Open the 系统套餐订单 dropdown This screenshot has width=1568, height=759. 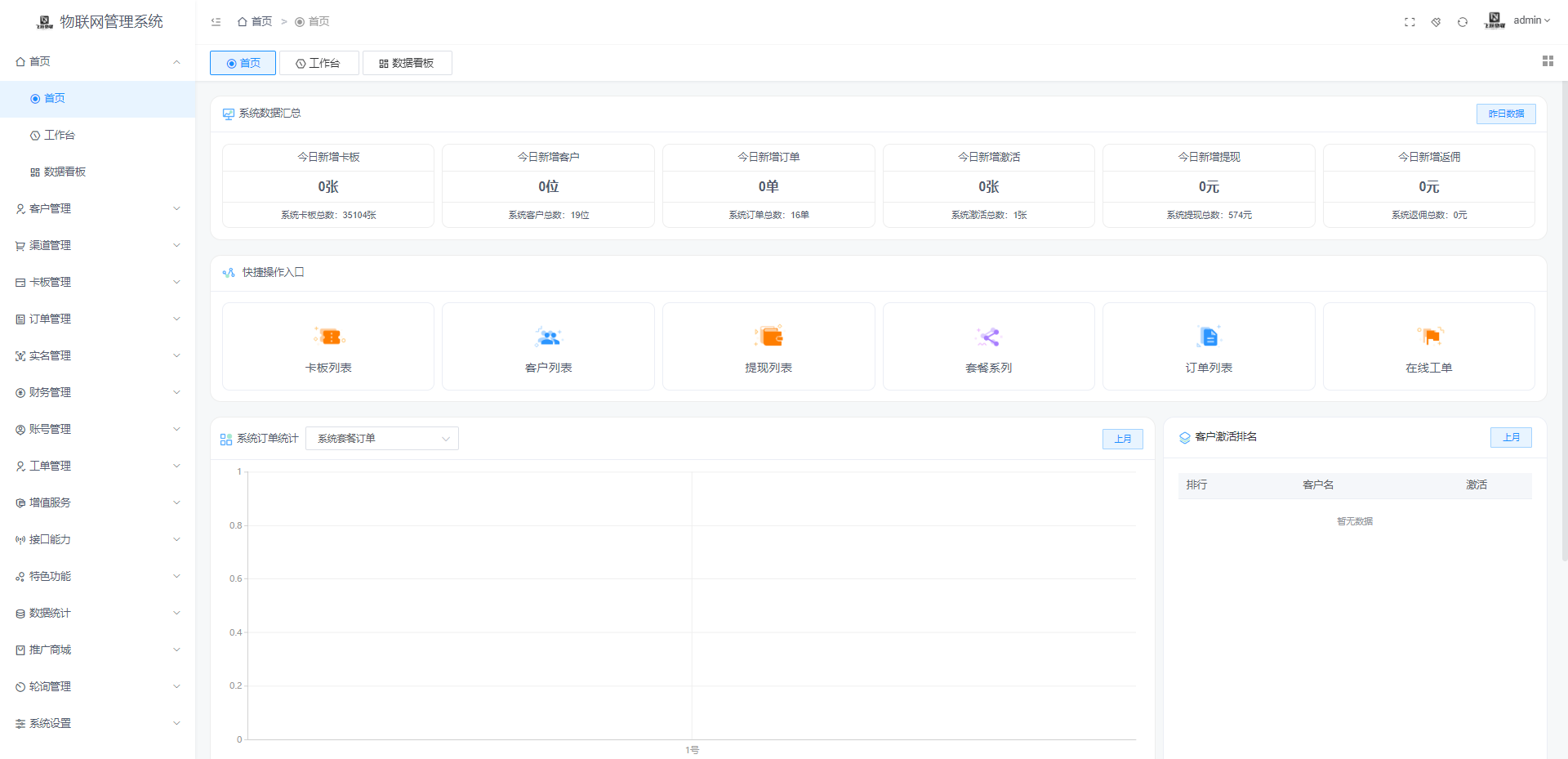[x=382, y=439]
